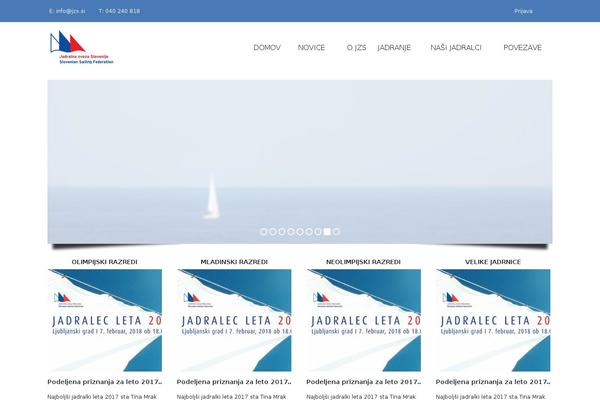600x400 pixels.
Task: Select the third slider pagination dot
Action: click(x=282, y=232)
